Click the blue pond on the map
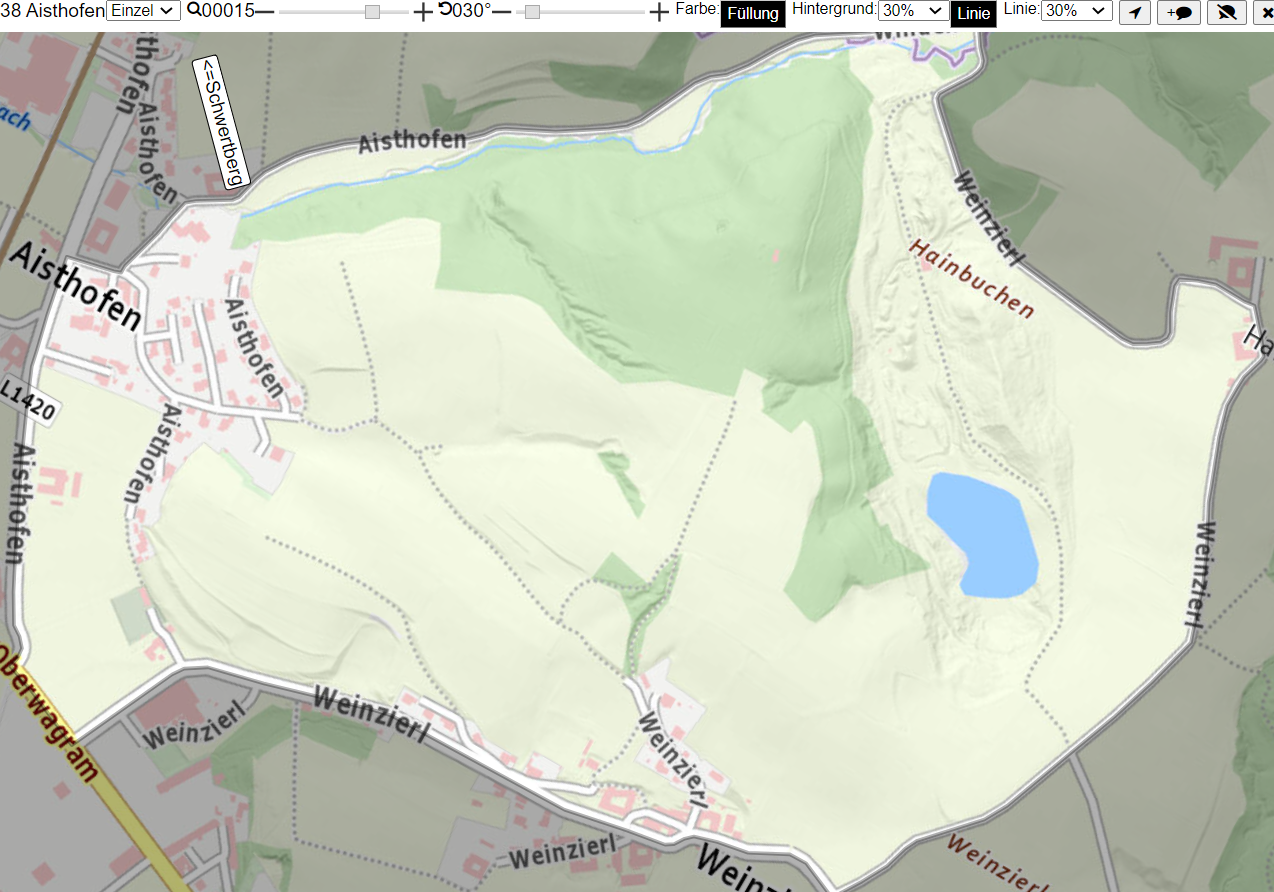 (x=982, y=535)
